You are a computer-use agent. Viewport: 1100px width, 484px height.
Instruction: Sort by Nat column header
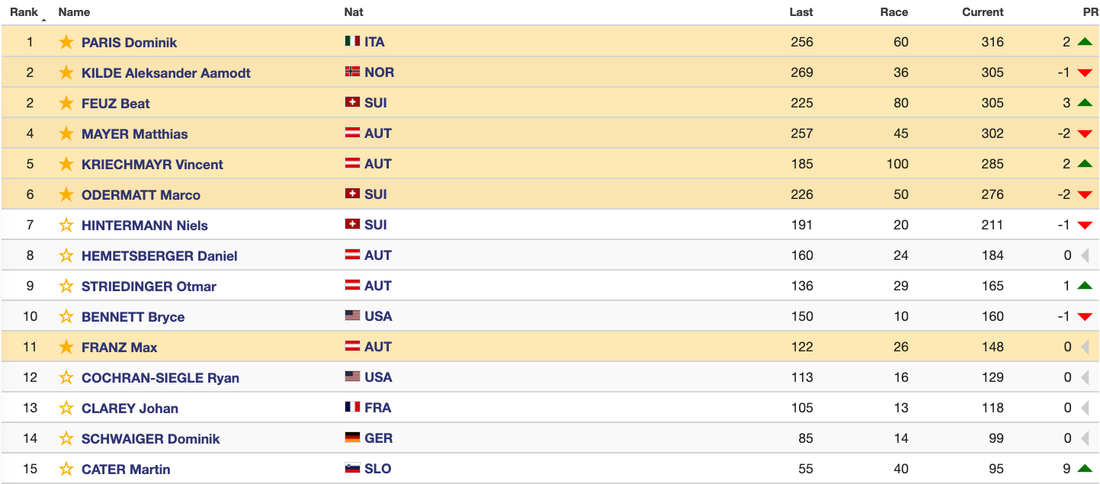[353, 12]
